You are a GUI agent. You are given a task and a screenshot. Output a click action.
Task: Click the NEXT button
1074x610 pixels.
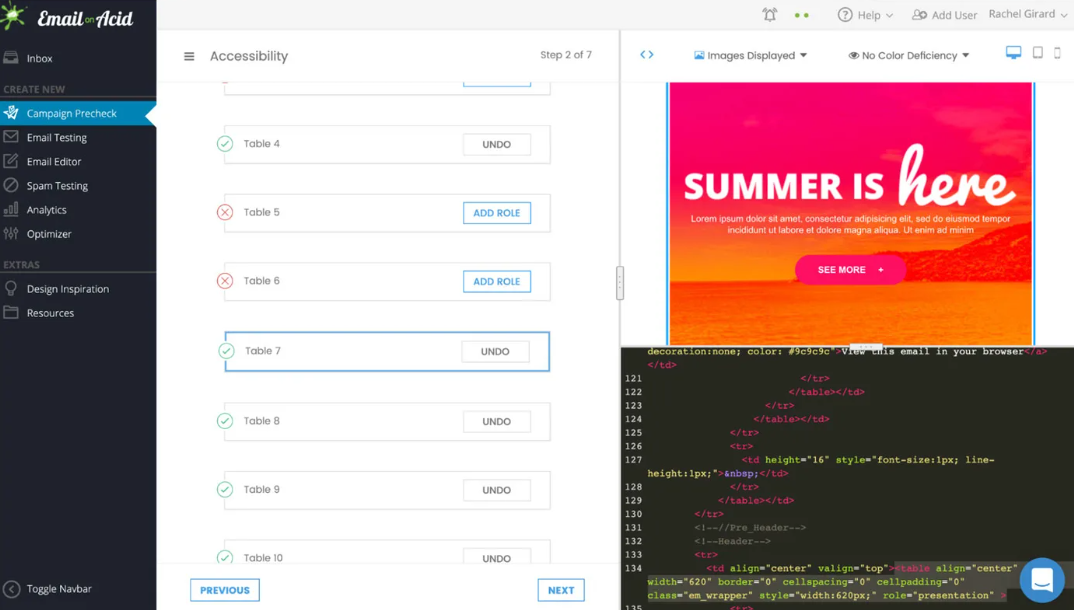point(561,590)
